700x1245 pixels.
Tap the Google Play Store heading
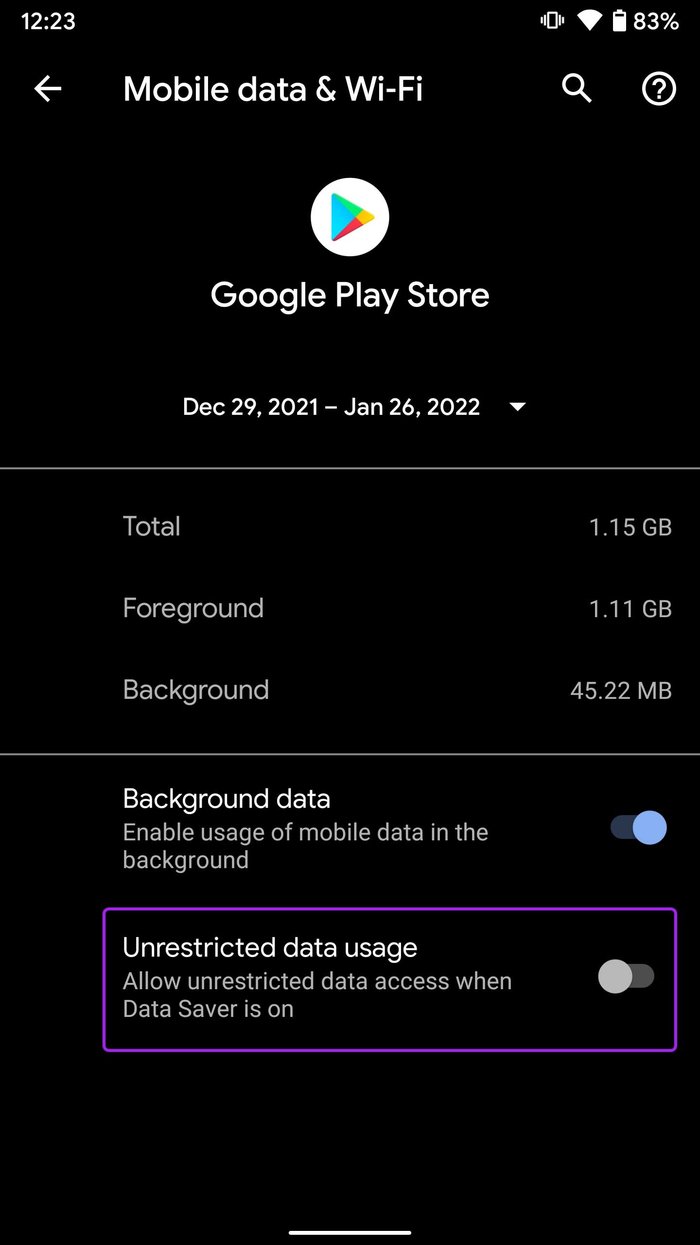pyautogui.click(x=349, y=294)
